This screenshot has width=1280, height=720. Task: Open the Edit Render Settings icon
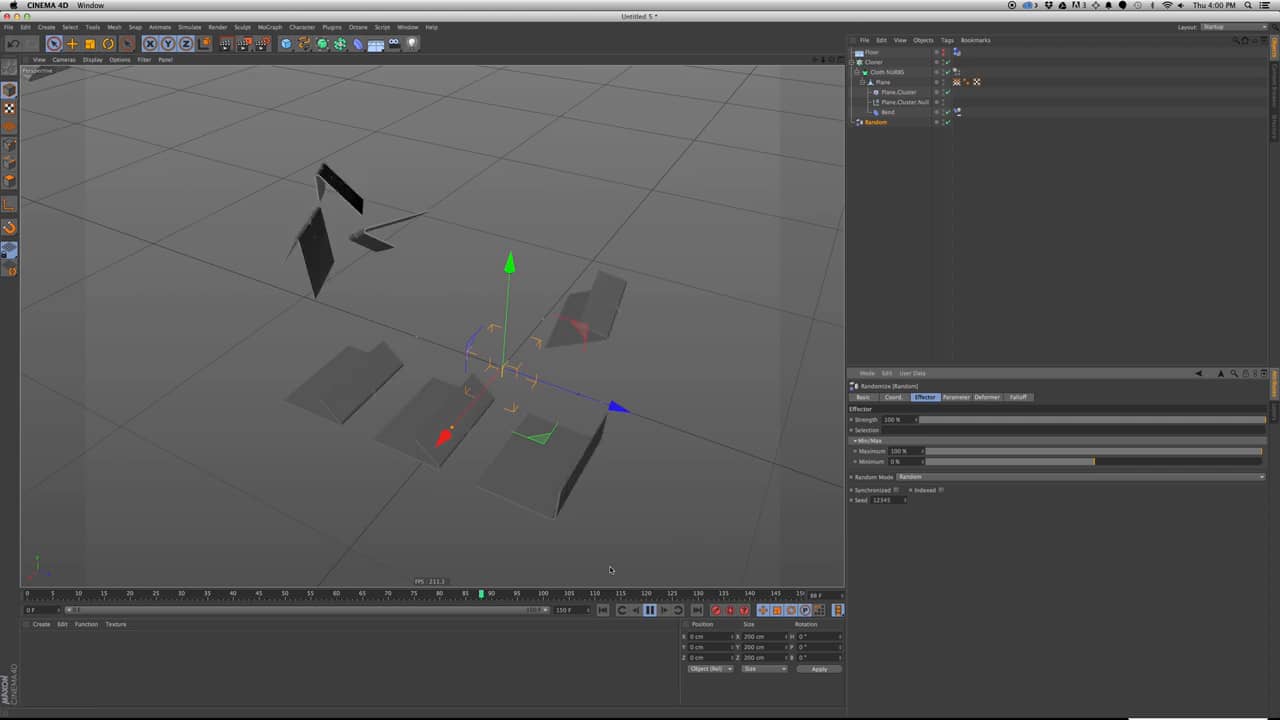coord(262,44)
